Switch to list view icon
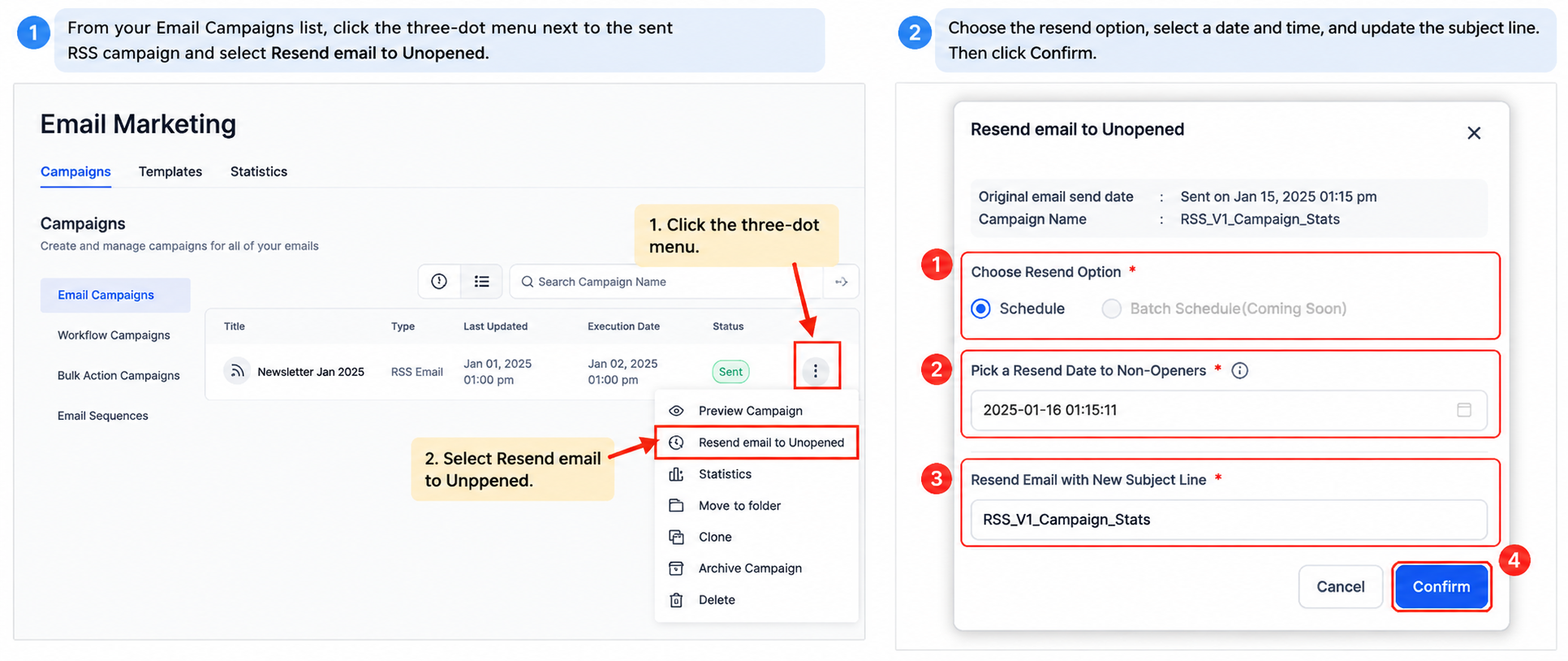1568x661 pixels. [x=482, y=281]
